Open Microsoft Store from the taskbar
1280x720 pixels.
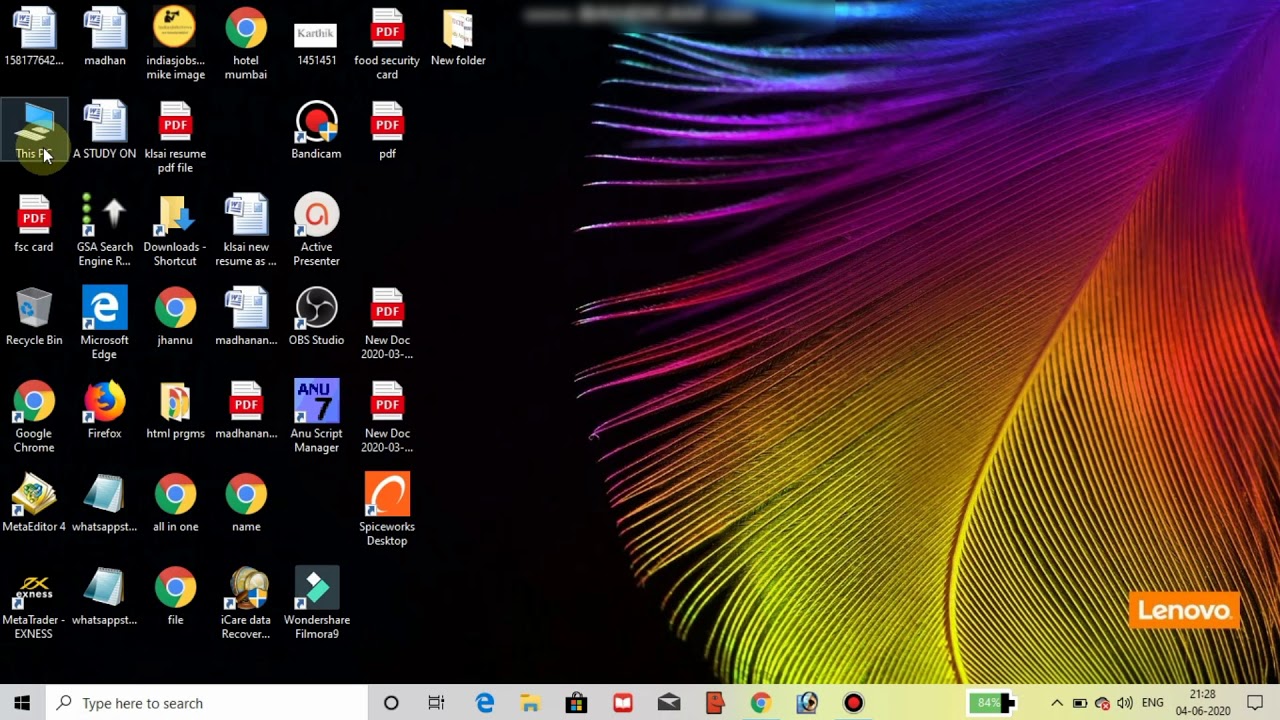576,703
